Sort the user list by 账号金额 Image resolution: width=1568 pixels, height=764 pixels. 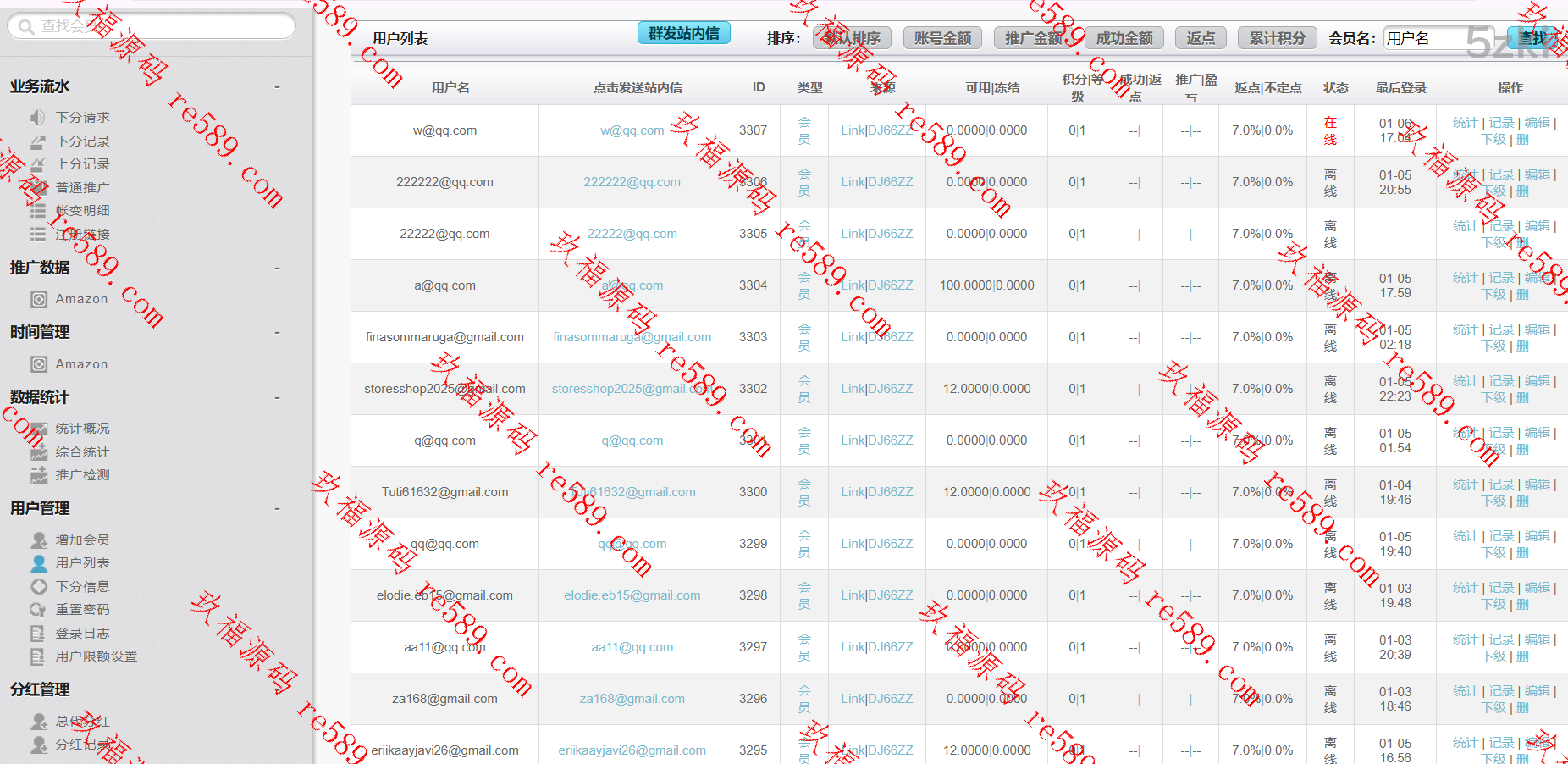click(942, 38)
